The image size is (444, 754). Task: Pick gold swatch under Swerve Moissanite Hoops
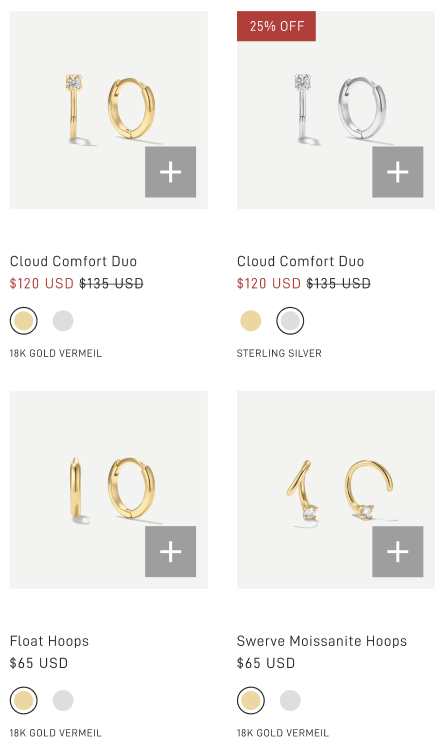(251, 700)
